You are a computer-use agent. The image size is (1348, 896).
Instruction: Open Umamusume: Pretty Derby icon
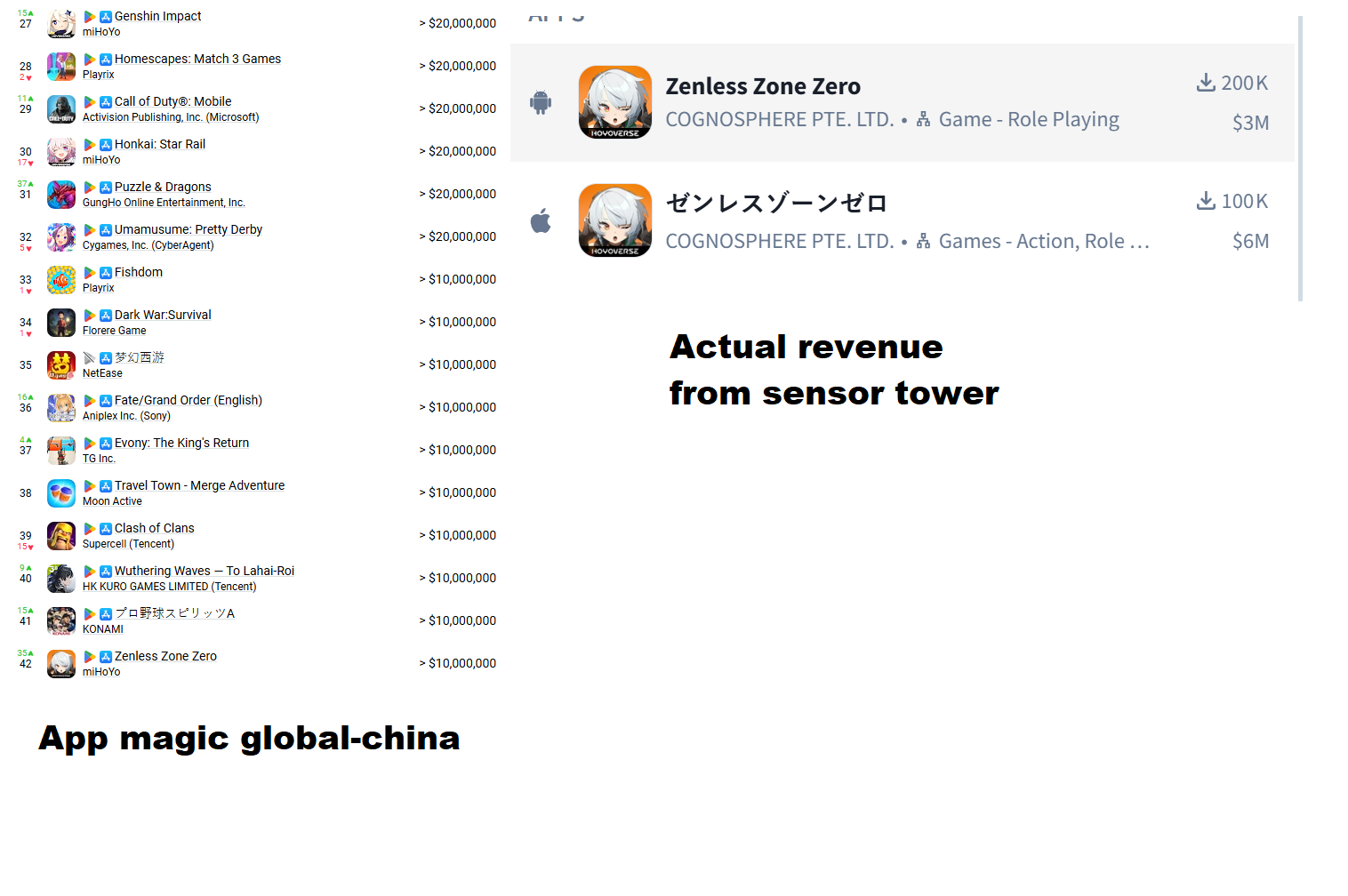click(61, 237)
